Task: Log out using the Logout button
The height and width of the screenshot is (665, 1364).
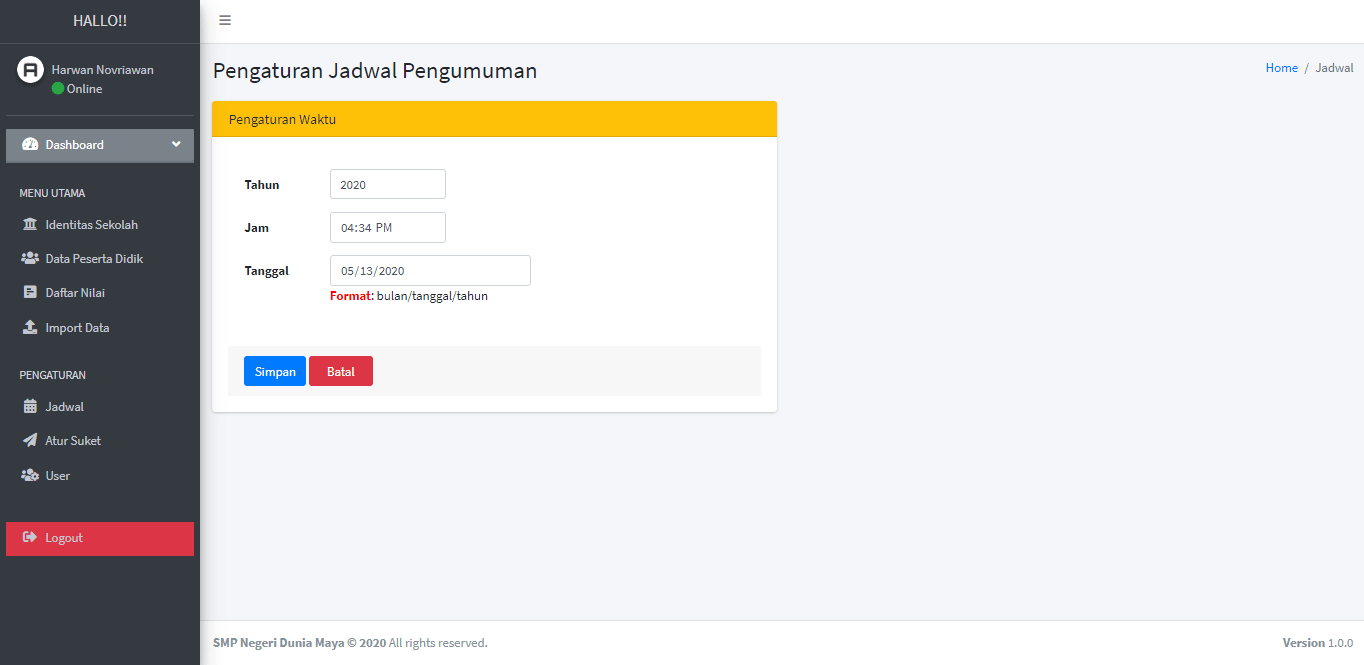Action: (x=100, y=538)
